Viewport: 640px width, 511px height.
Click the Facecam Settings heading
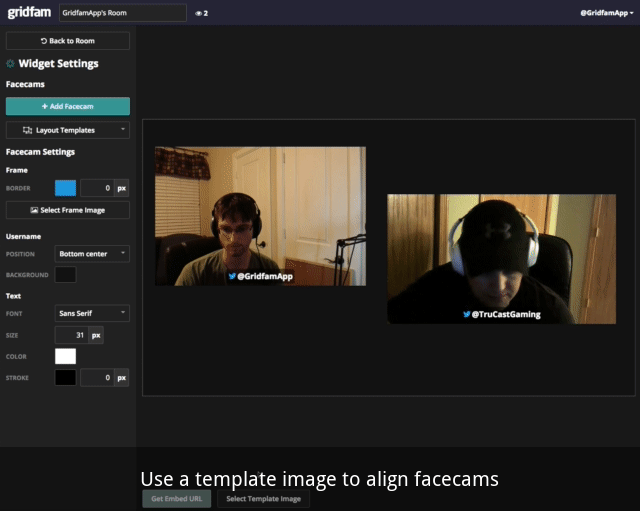[x=40, y=152]
